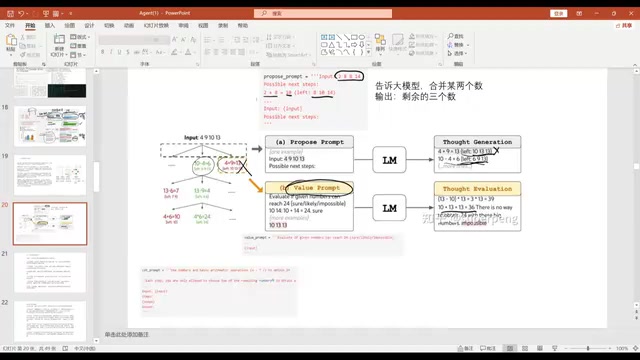Switch to the 设计 (Design) tab
The height and width of the screenshot is (360, 640).
[89, 25]
